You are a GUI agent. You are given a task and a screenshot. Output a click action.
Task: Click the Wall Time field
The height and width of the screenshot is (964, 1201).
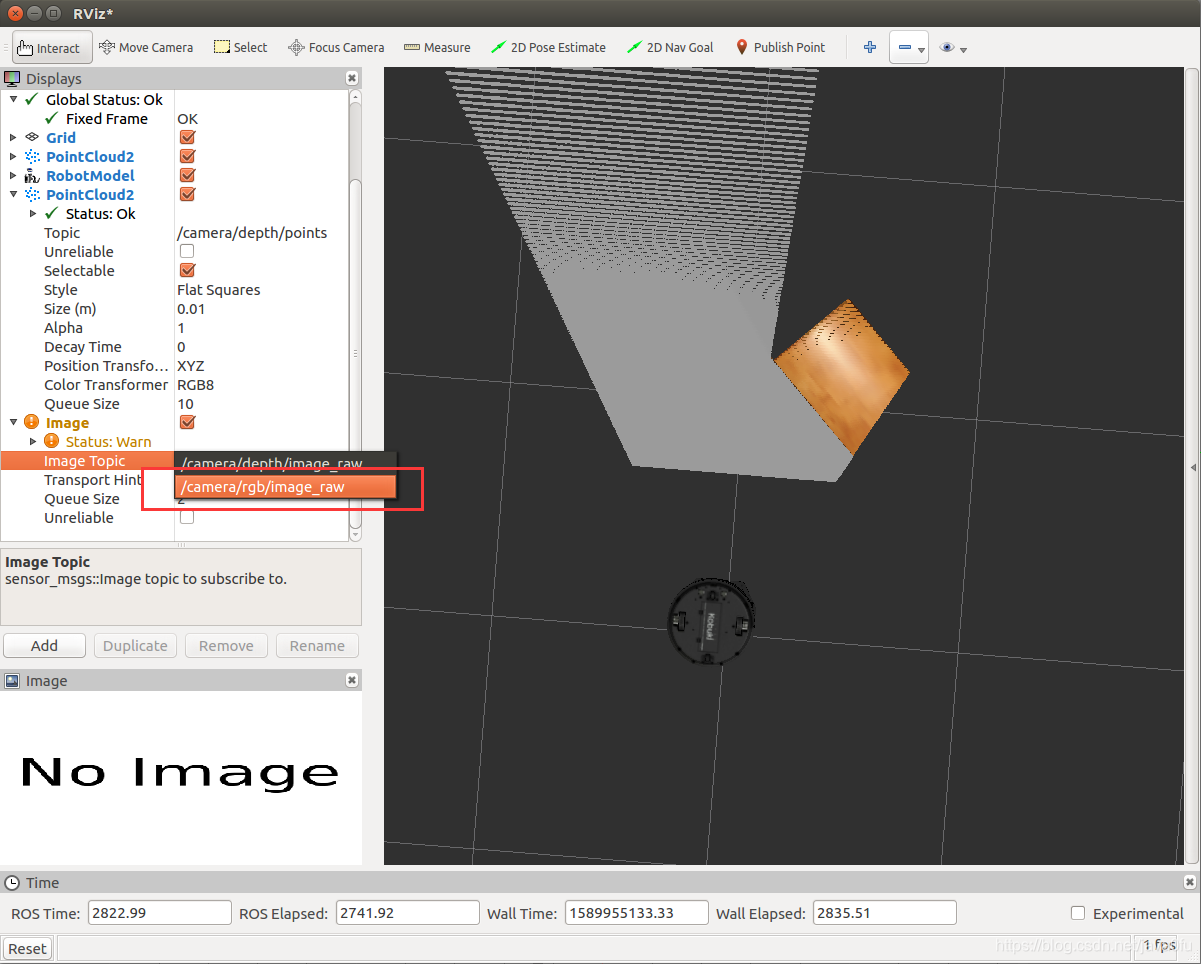[636, 912]
